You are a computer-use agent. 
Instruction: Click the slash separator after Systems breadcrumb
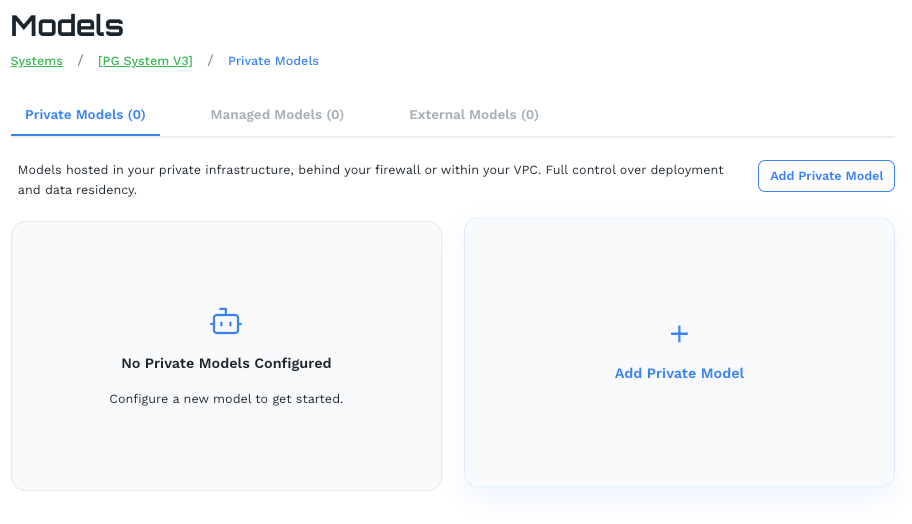click(x=80, y=61)
